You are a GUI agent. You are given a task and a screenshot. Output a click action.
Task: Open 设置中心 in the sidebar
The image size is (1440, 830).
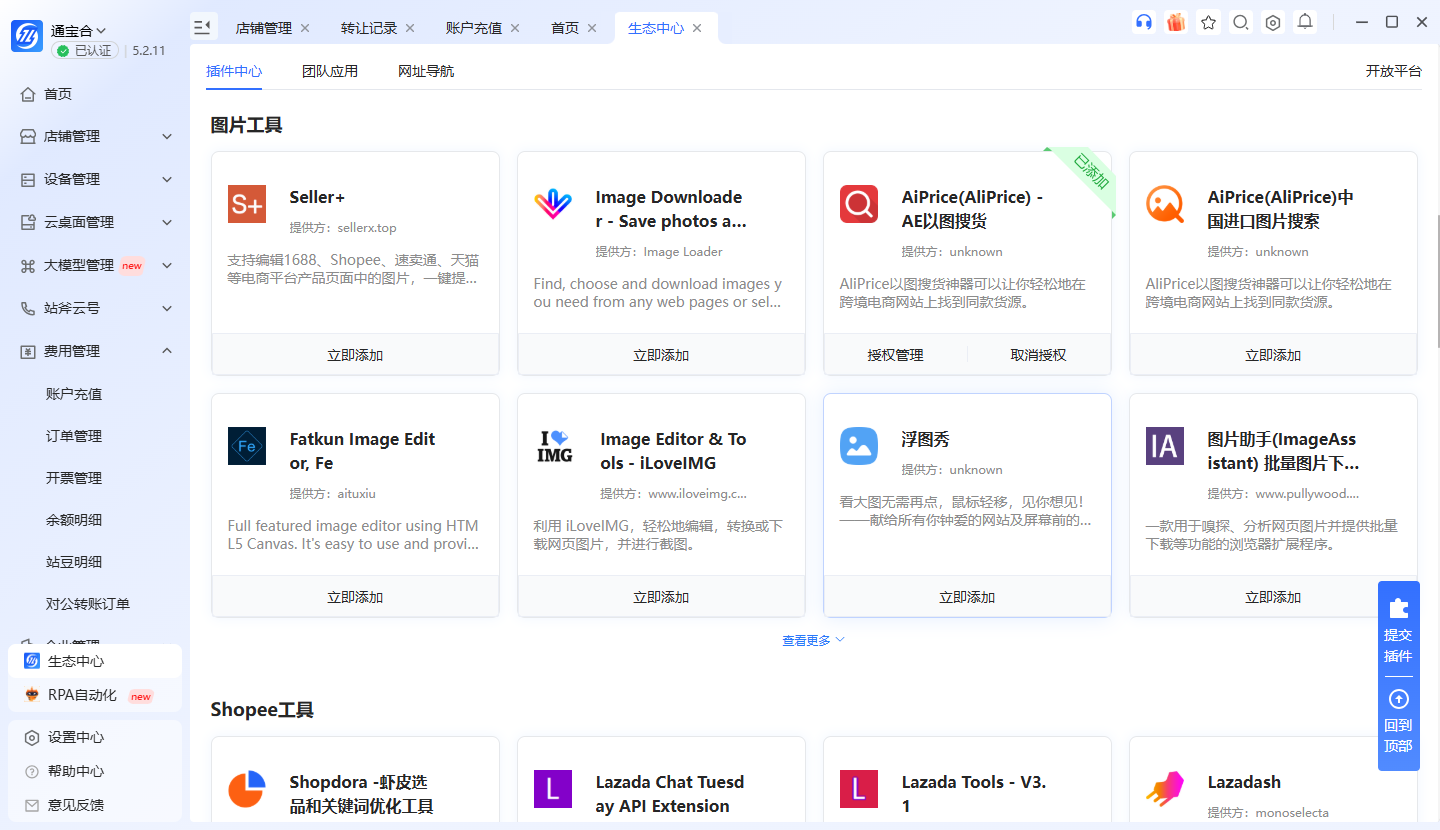(95, 737)
